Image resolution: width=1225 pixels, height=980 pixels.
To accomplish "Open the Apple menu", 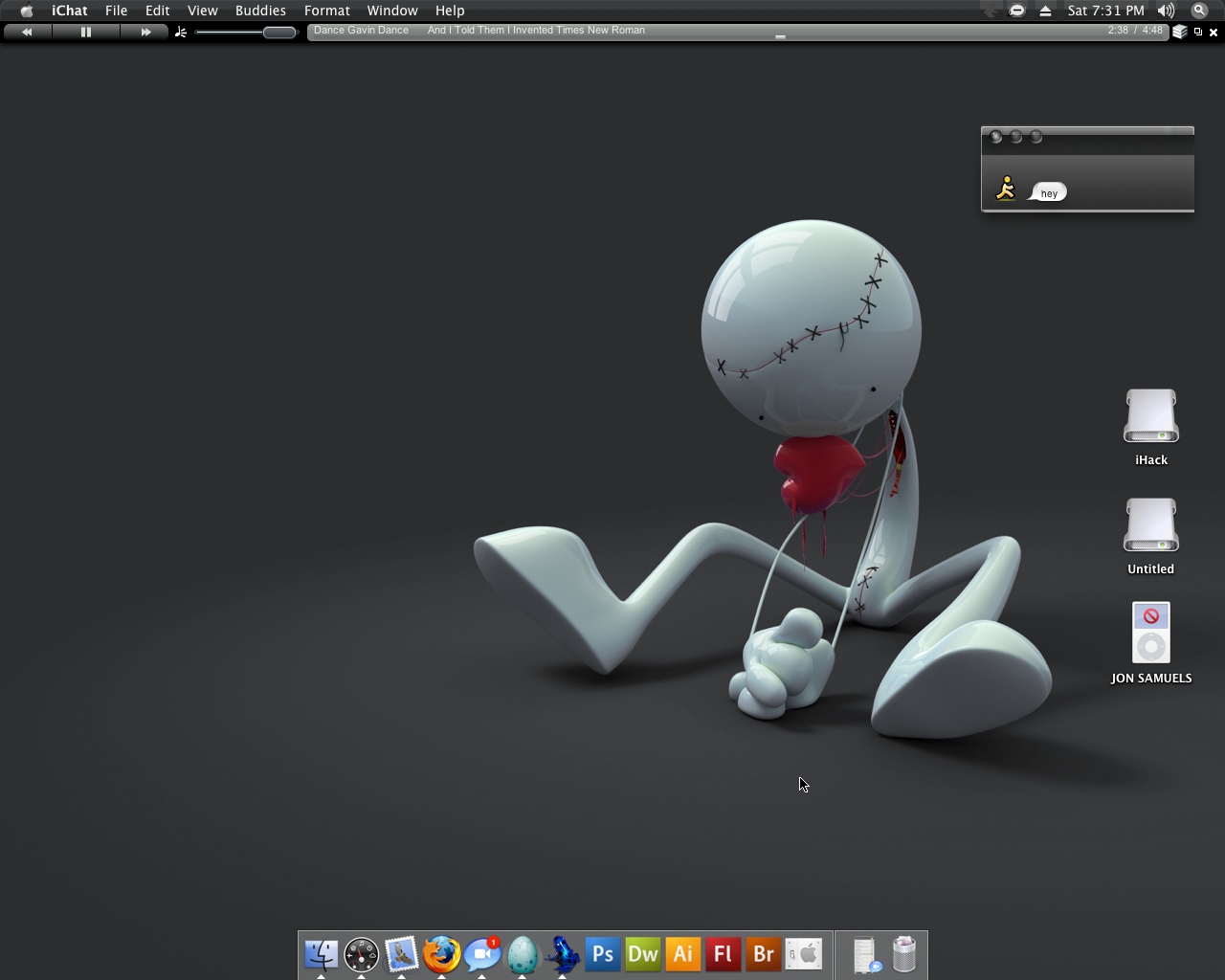I will coord(27,11).
